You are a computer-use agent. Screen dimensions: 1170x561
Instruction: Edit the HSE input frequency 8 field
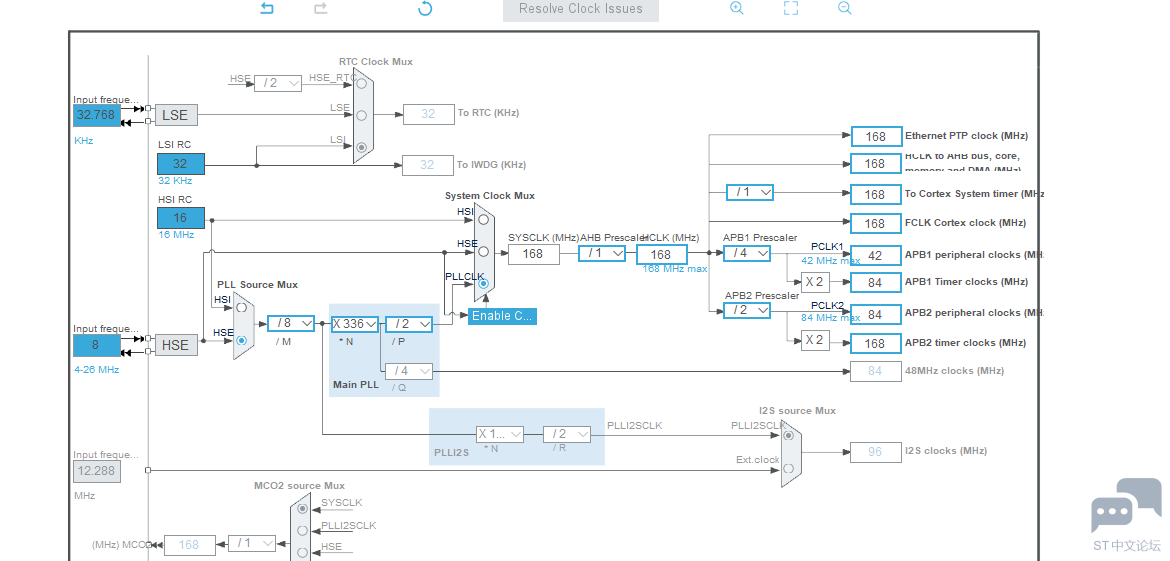click(x=97, y=345)
